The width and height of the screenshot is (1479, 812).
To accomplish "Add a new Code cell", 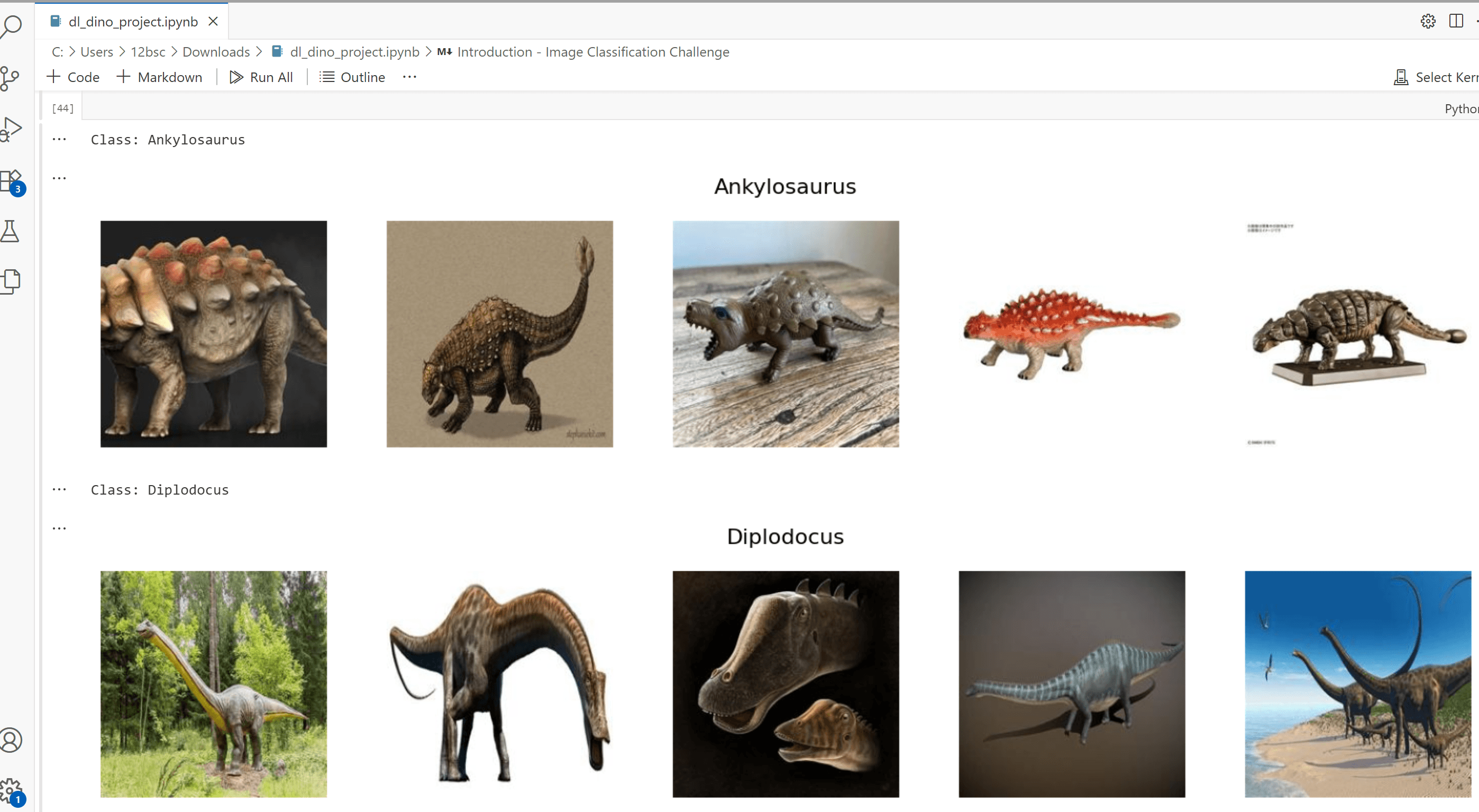I will coord(73,77).
